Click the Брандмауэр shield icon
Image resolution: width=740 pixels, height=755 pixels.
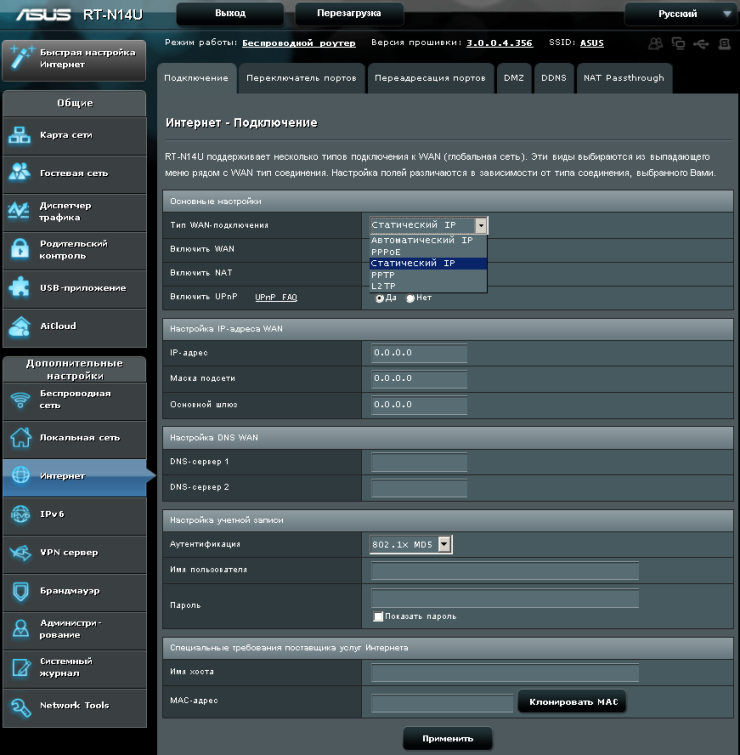click(x=20, y=591)
